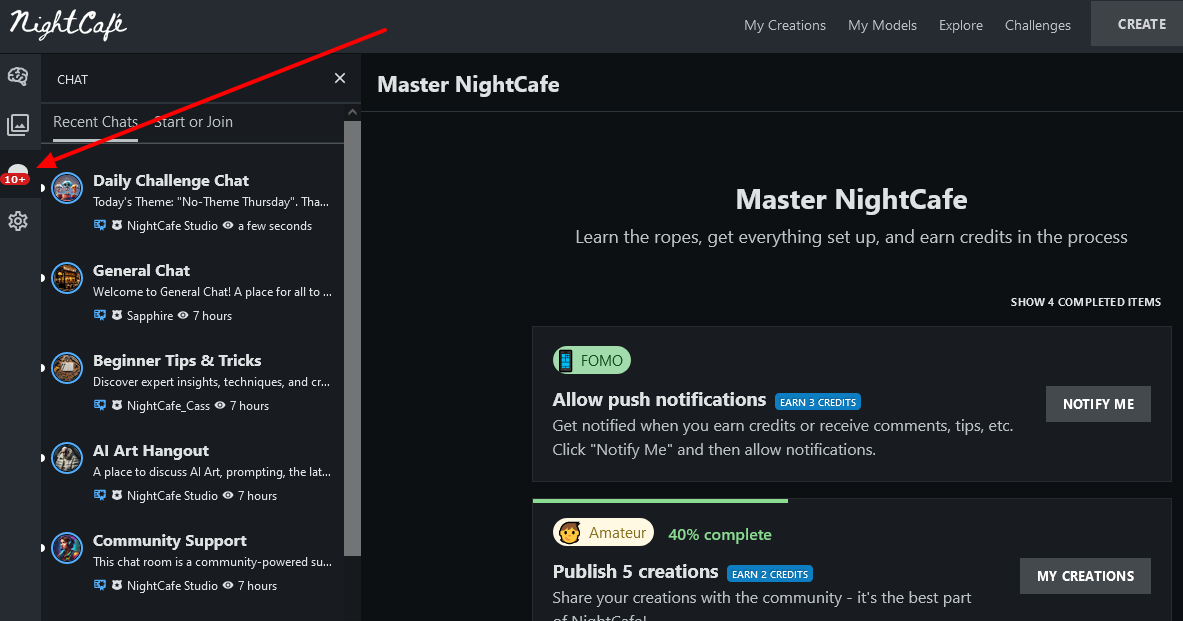Click the NOTIFY ME button

1098,404
